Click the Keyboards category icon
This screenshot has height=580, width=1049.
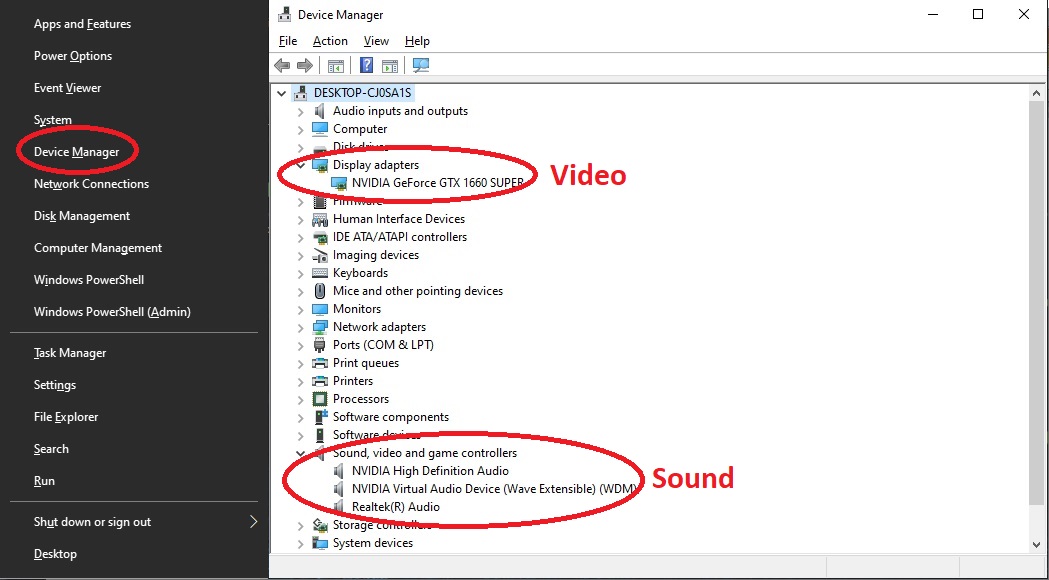click(x=320, y=273)
